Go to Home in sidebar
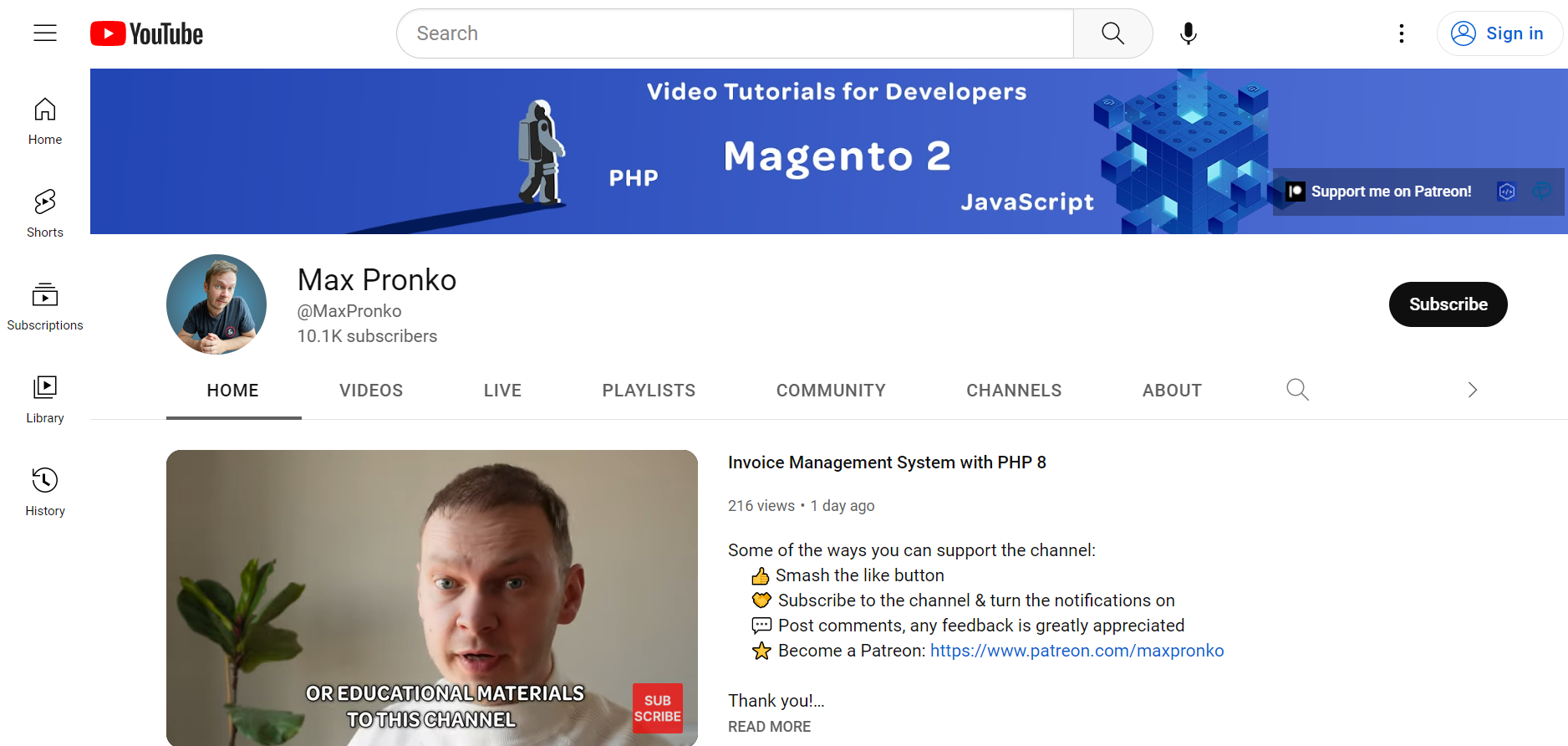This screenshot has height=746, width=1568. 45,121
